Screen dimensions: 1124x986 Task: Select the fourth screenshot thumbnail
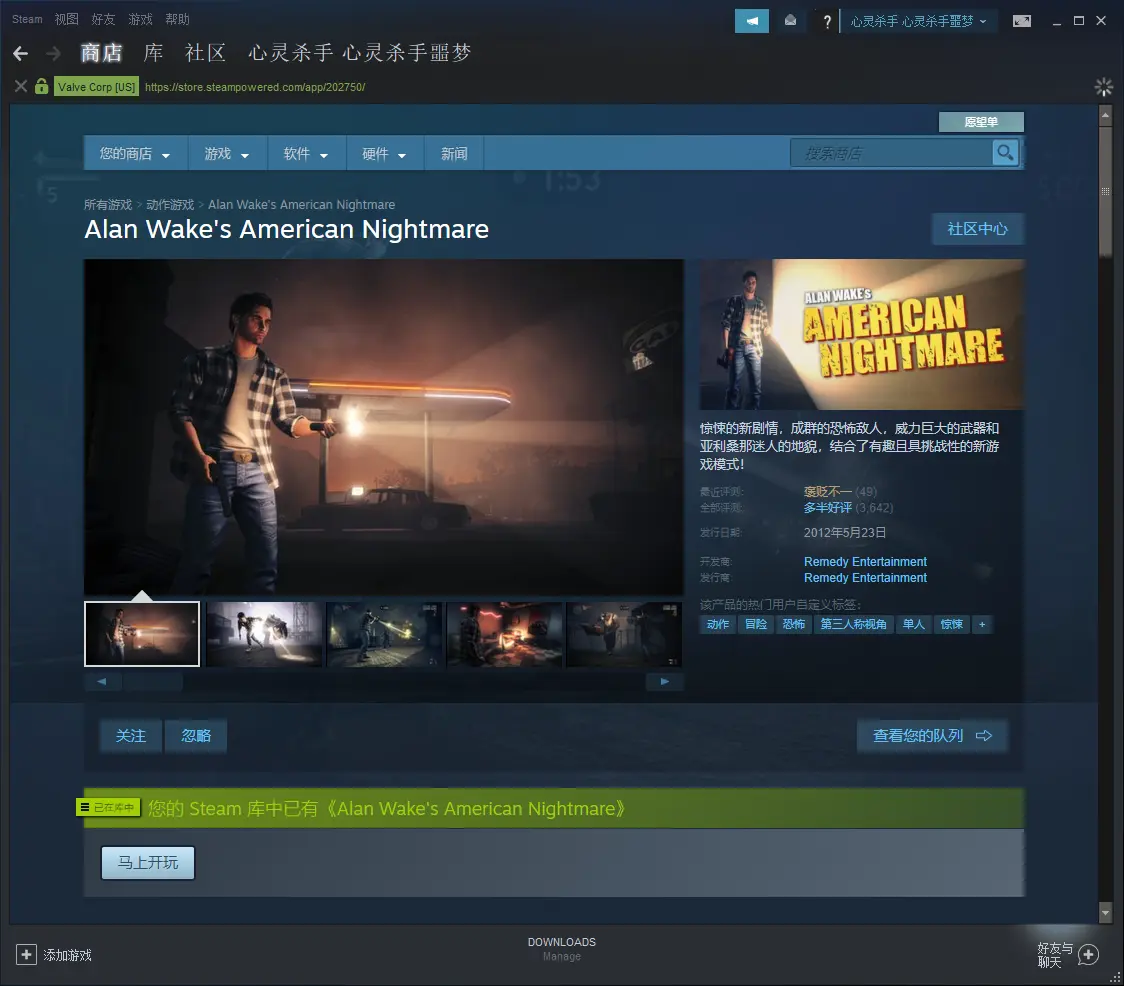point(504,634)
